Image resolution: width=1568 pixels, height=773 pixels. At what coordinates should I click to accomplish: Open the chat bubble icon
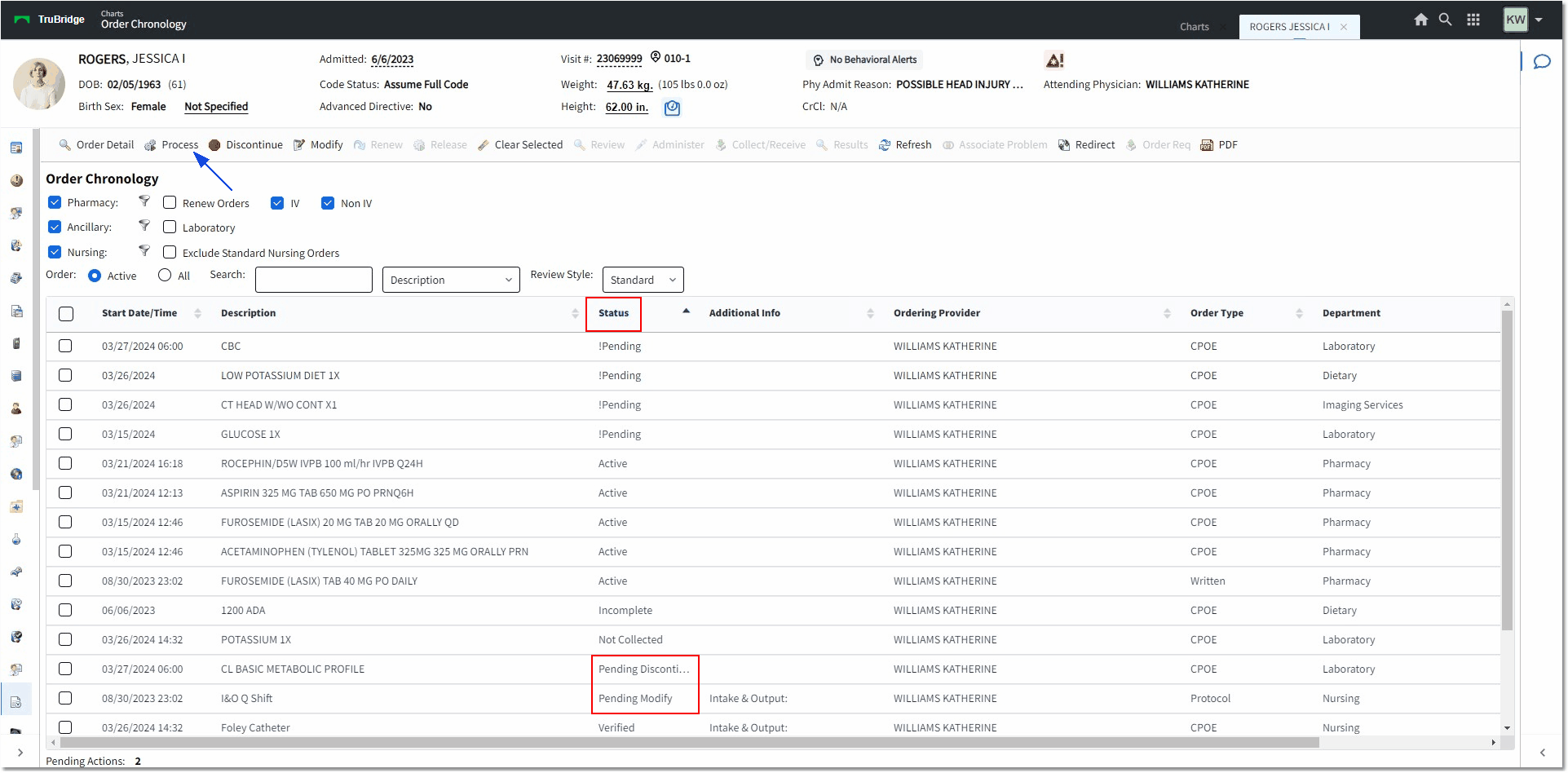coord(1542,62)
